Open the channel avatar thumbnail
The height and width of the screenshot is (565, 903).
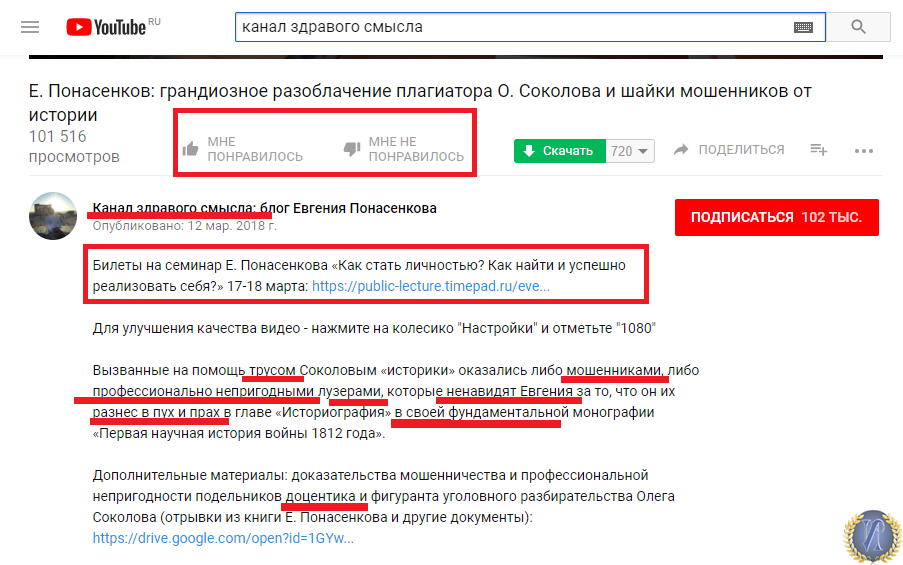click(x=53, y=216)
